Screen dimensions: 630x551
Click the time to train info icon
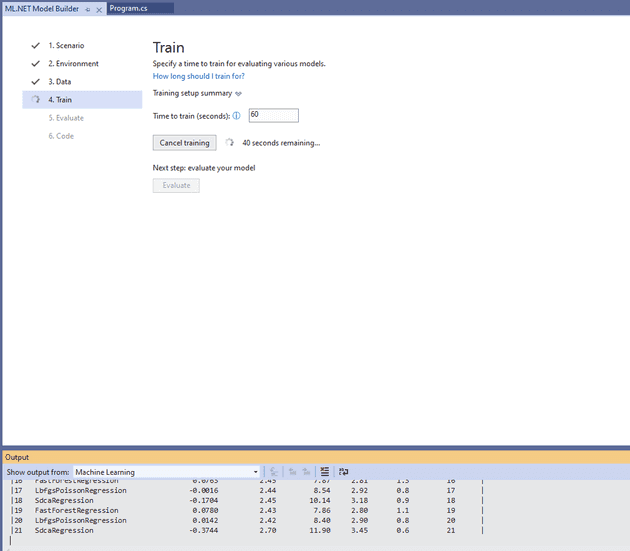237,116
